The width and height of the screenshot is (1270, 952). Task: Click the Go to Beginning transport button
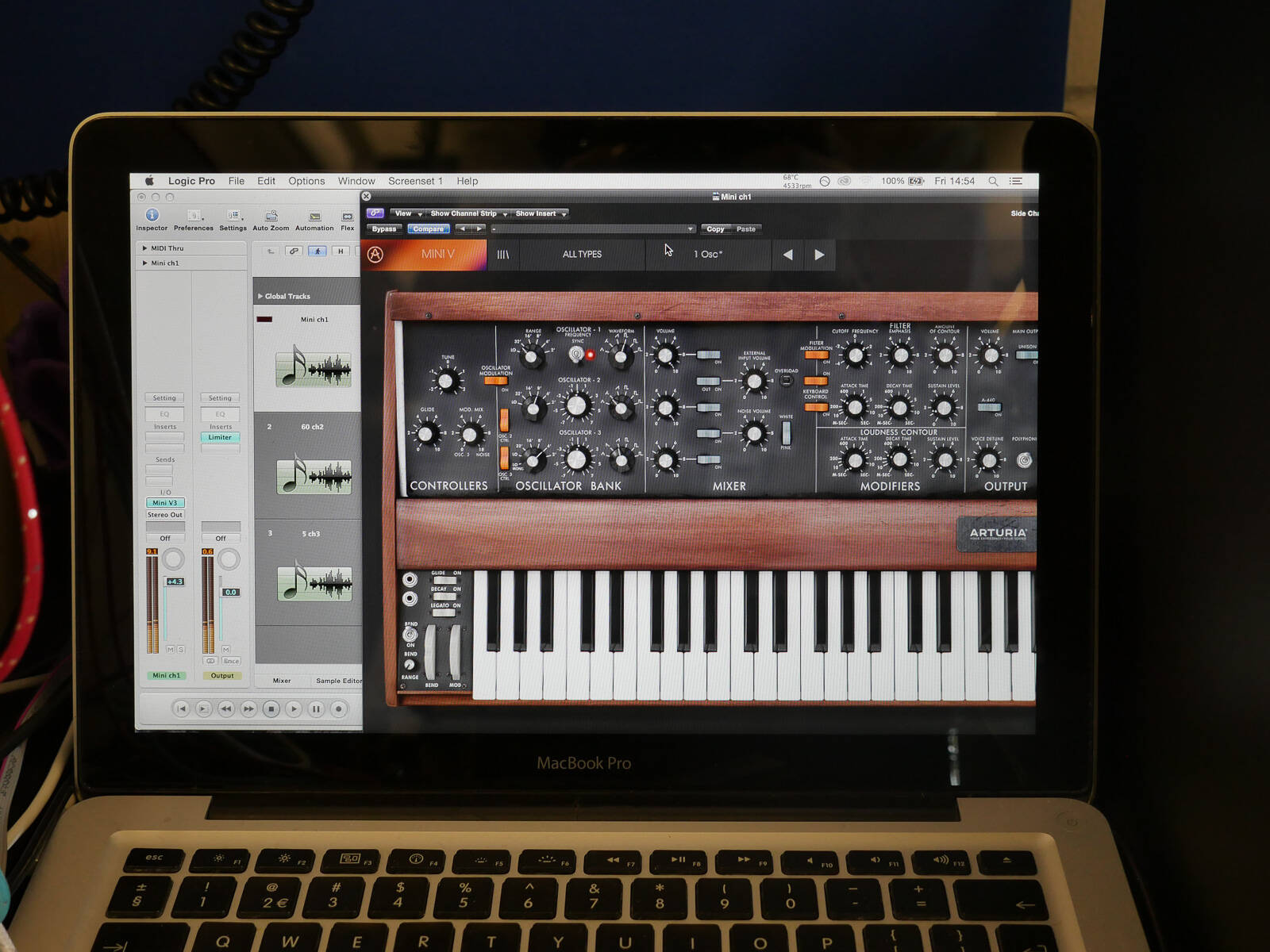click(x=181, y=708)
